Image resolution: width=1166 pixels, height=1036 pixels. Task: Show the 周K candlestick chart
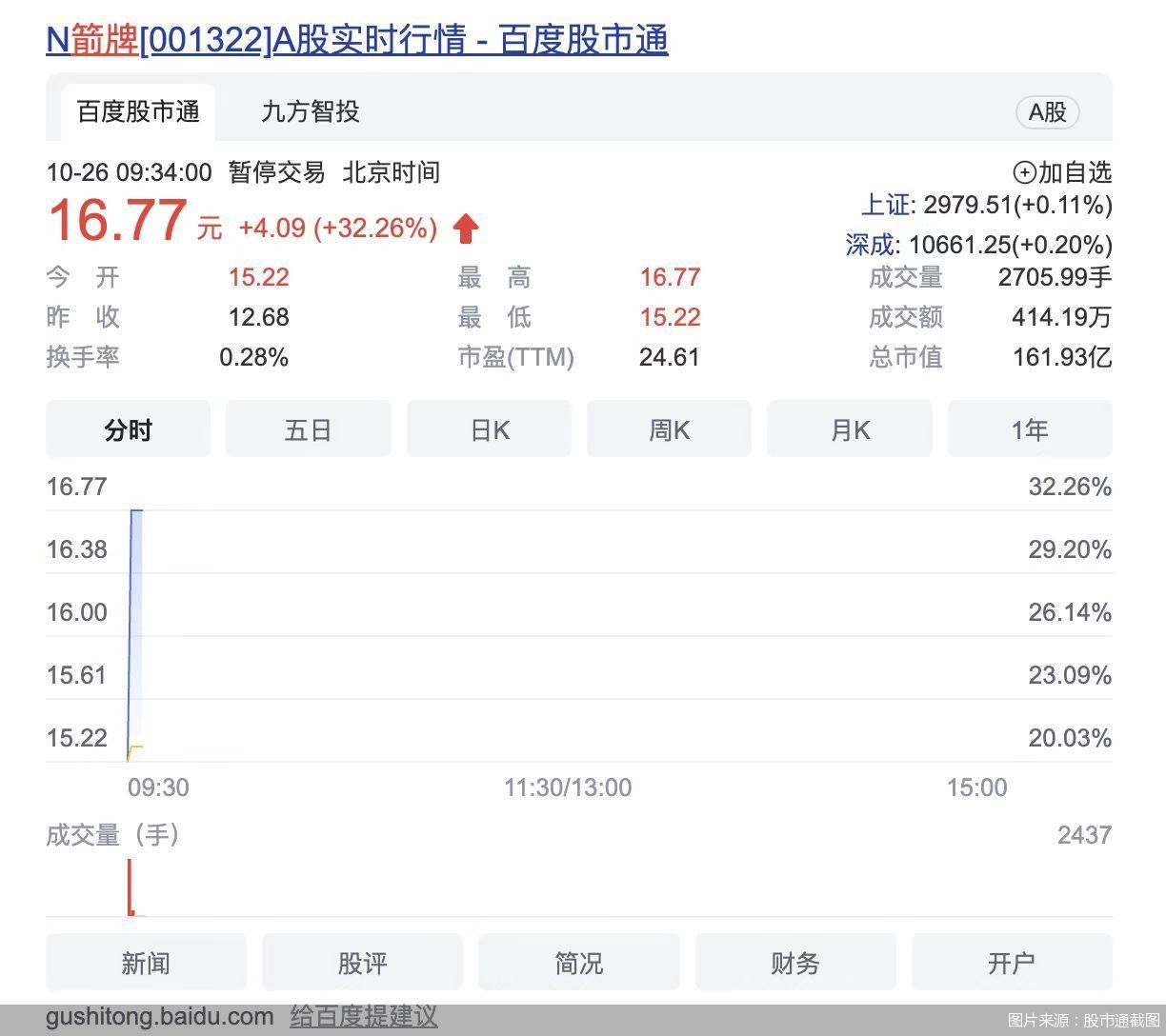coord(669,430)
